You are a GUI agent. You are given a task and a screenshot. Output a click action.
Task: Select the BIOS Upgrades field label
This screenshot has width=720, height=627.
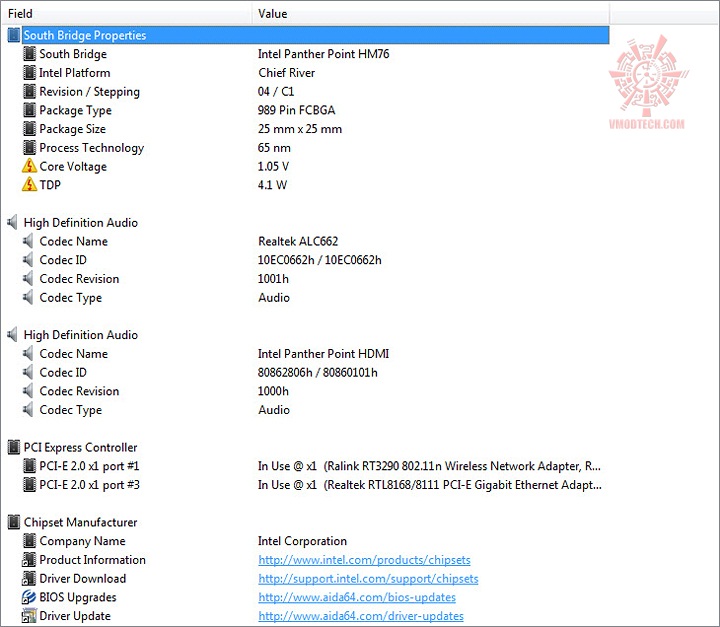coord(78,597)
